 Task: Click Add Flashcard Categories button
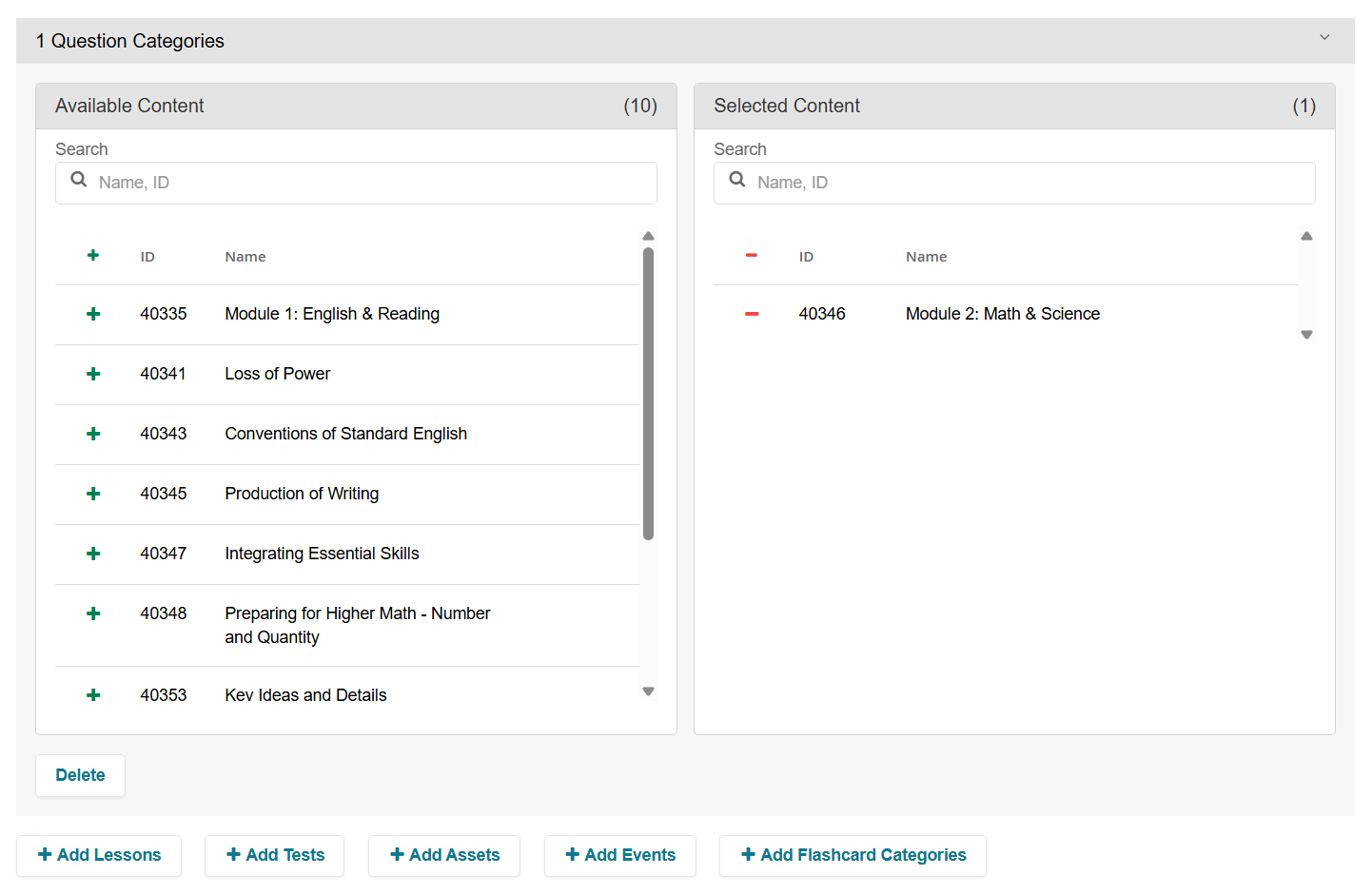click(x=853, y=855)
